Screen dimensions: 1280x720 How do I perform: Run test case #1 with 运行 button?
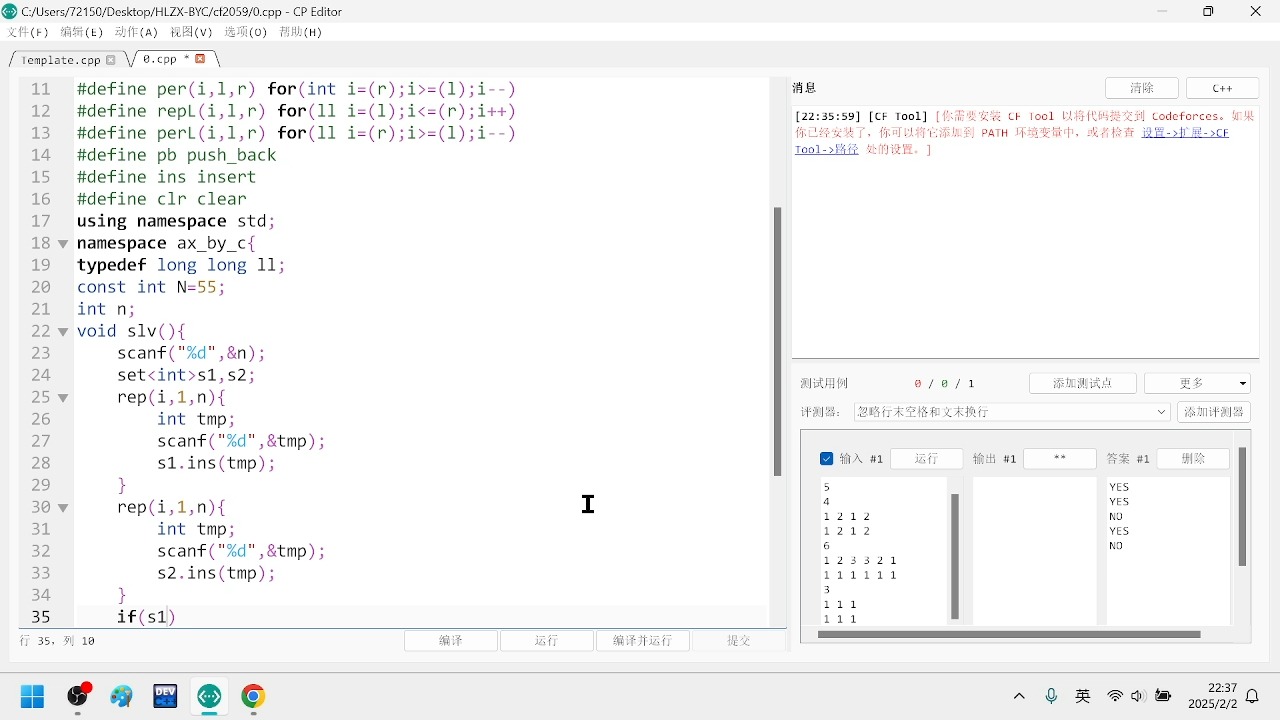click(926, 459)
